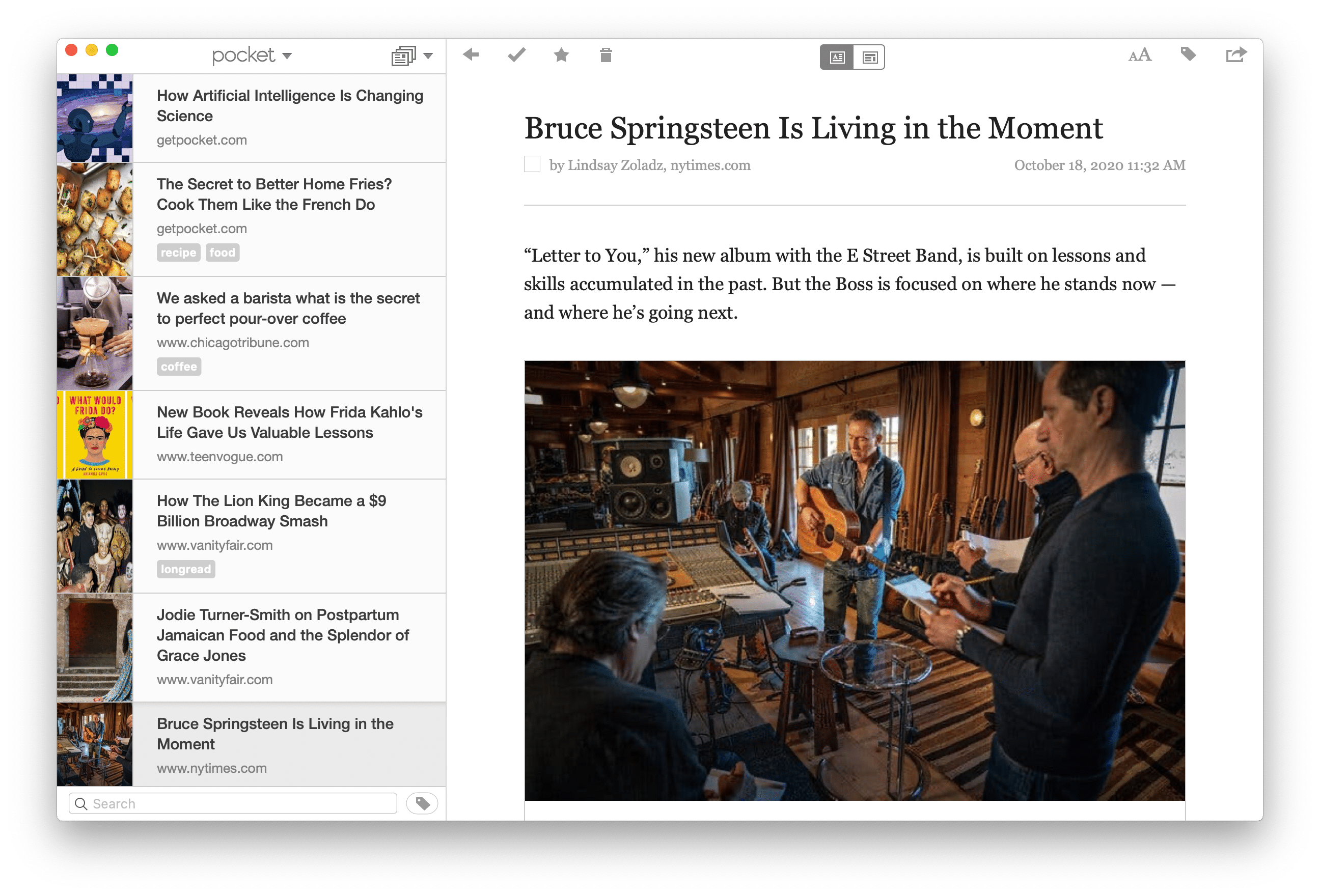
Task: Select the Bruce Springsteen article in the list
Action: pos(275,734)
